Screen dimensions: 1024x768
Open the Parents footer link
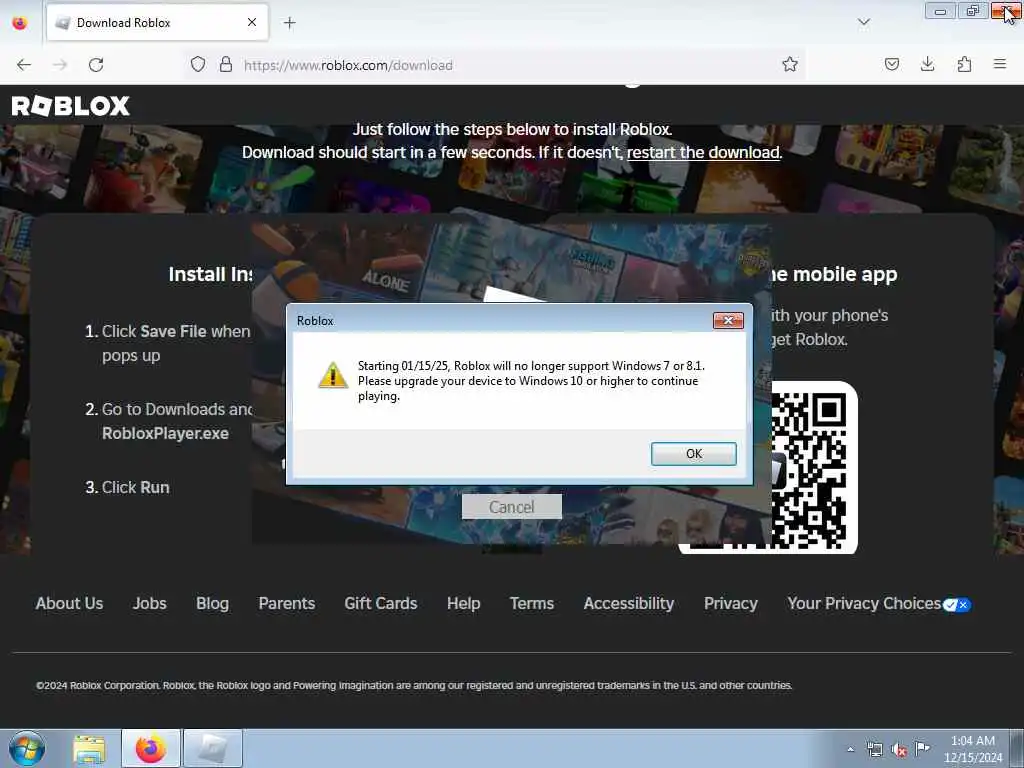(287, 603)
